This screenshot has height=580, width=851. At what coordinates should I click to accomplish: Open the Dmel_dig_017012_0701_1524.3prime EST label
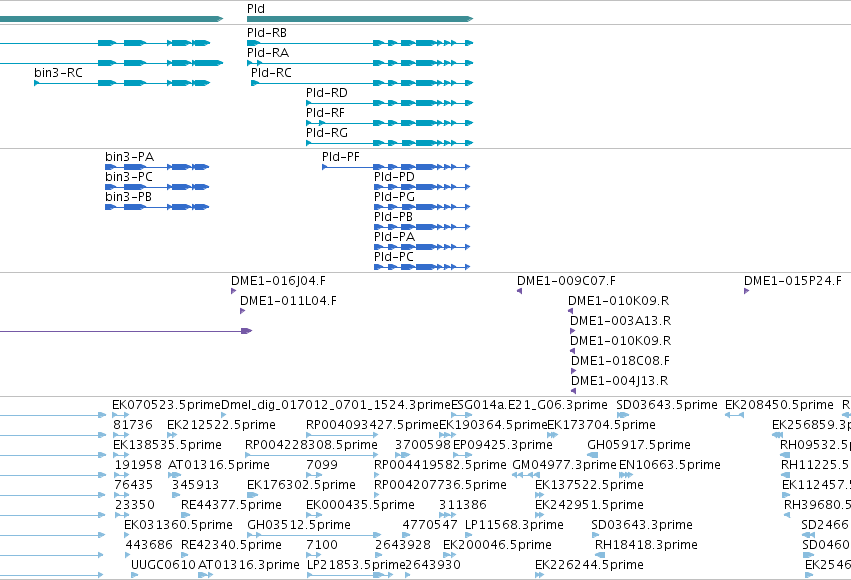point(336,405)
